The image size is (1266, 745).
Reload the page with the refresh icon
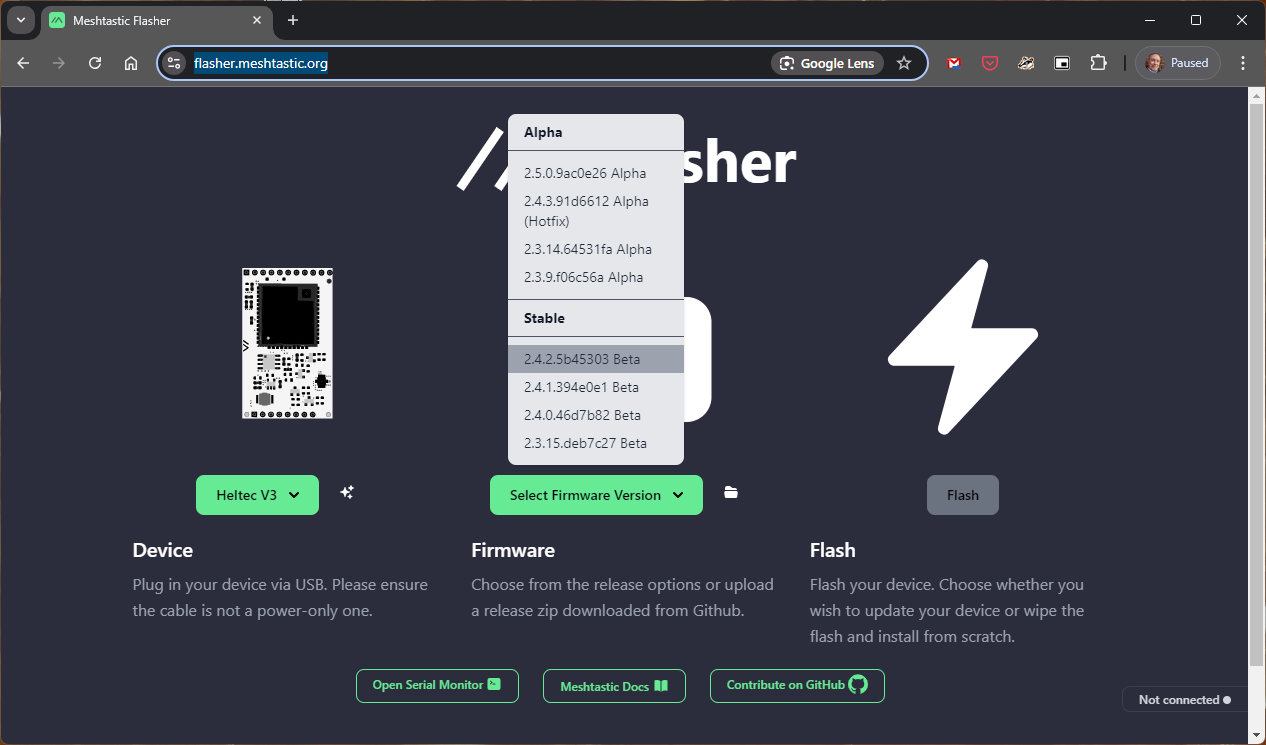pyautogui.click(x=95, y=63)
